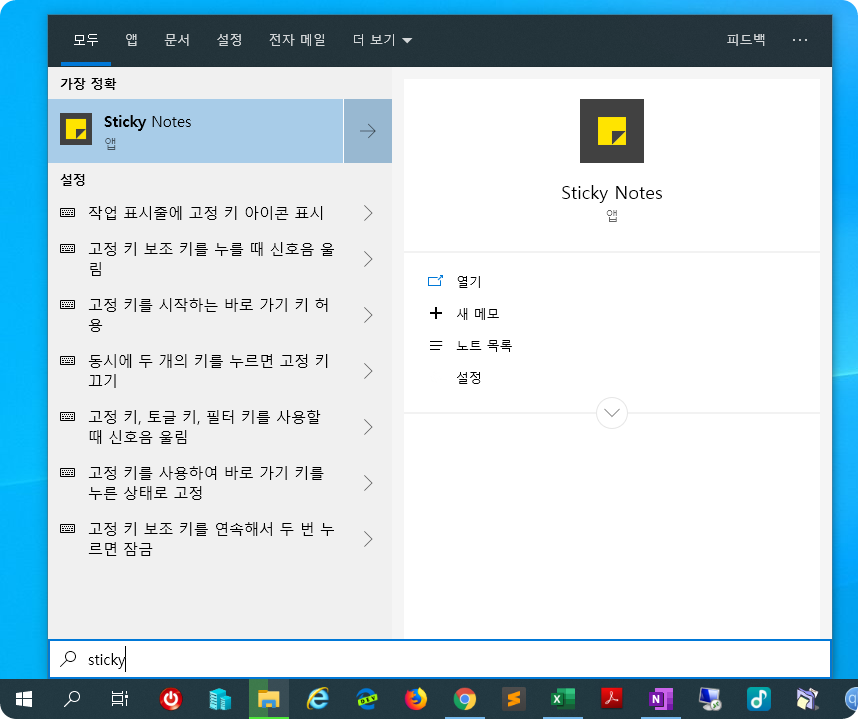Click 가장 정확 section heading
This screenshot has width=858, height=719.
[x=88, y=84]
